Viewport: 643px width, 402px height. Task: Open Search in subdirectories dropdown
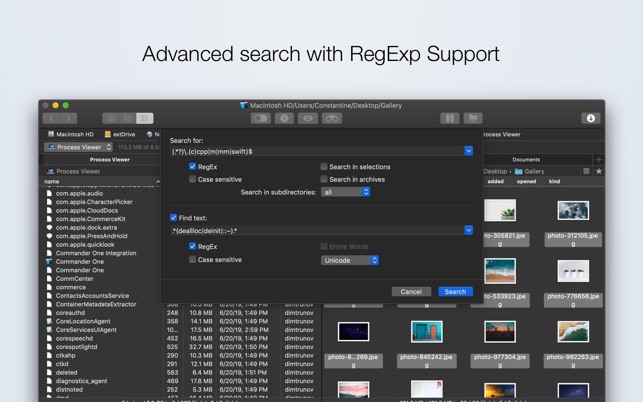346,192
